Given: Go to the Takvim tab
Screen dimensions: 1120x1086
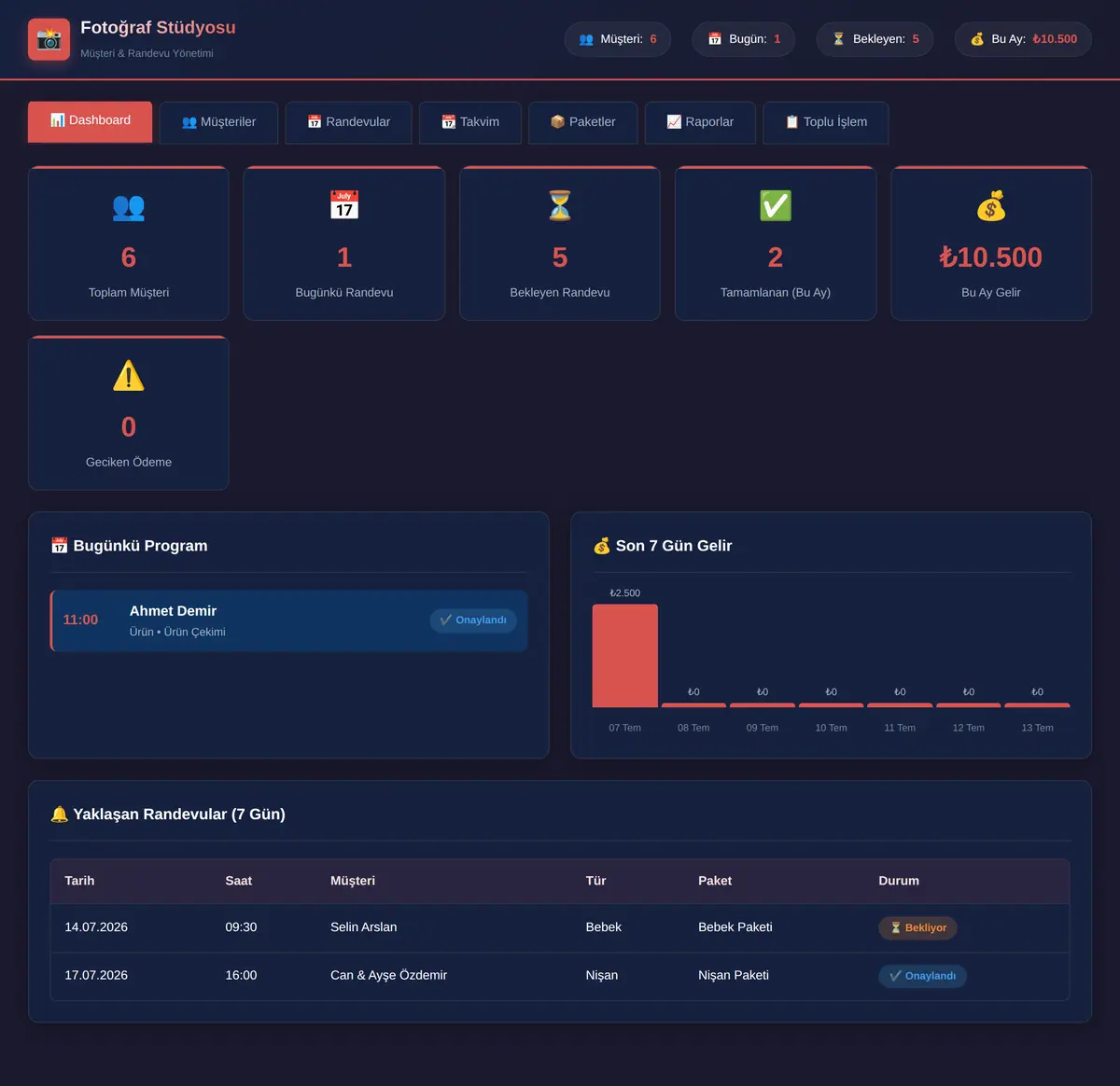Looking at the screenshot, I should pyautogui.click(x=470, y=122).
